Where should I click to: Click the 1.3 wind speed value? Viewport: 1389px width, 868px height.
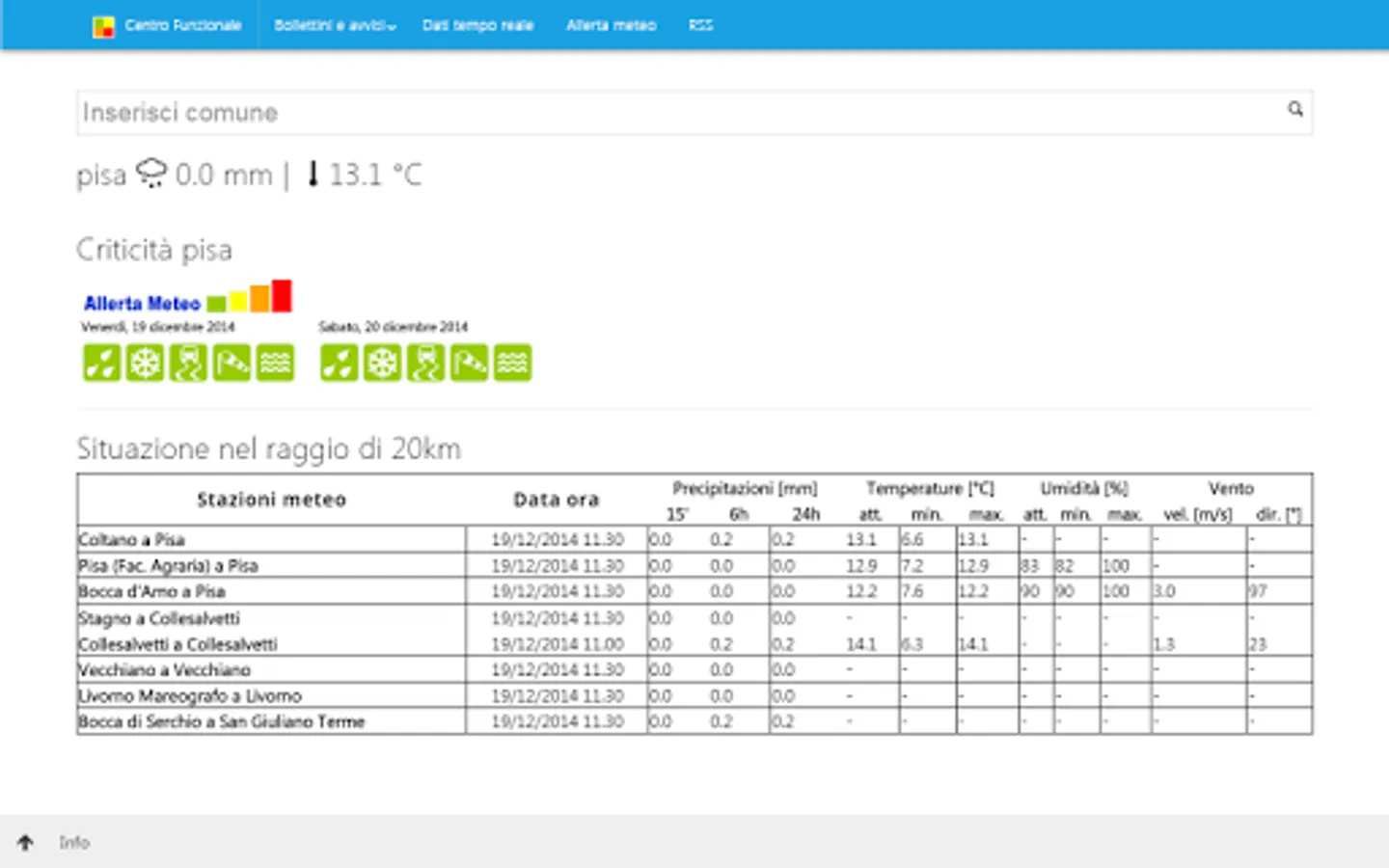pos(1164,644)
